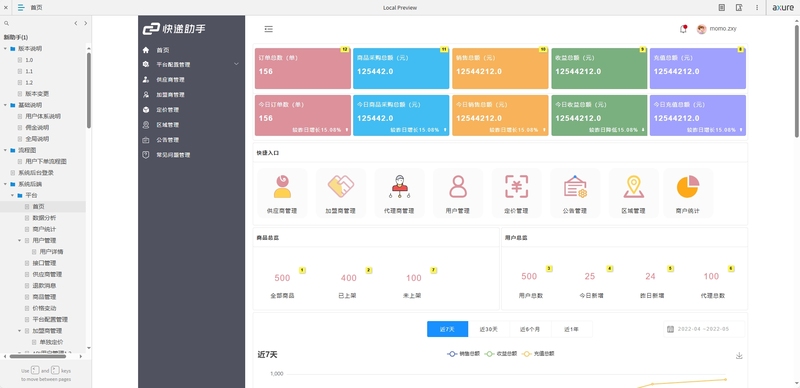Click the axure logo in the top right
Viewport: 800px width, 388px height.
point(783,8)
